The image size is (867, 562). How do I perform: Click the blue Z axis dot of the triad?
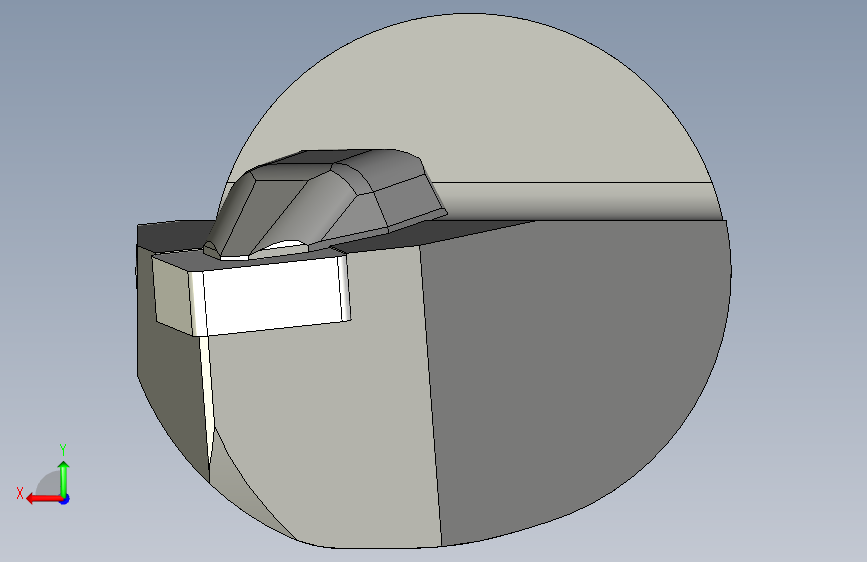click(x=65, y=499)
